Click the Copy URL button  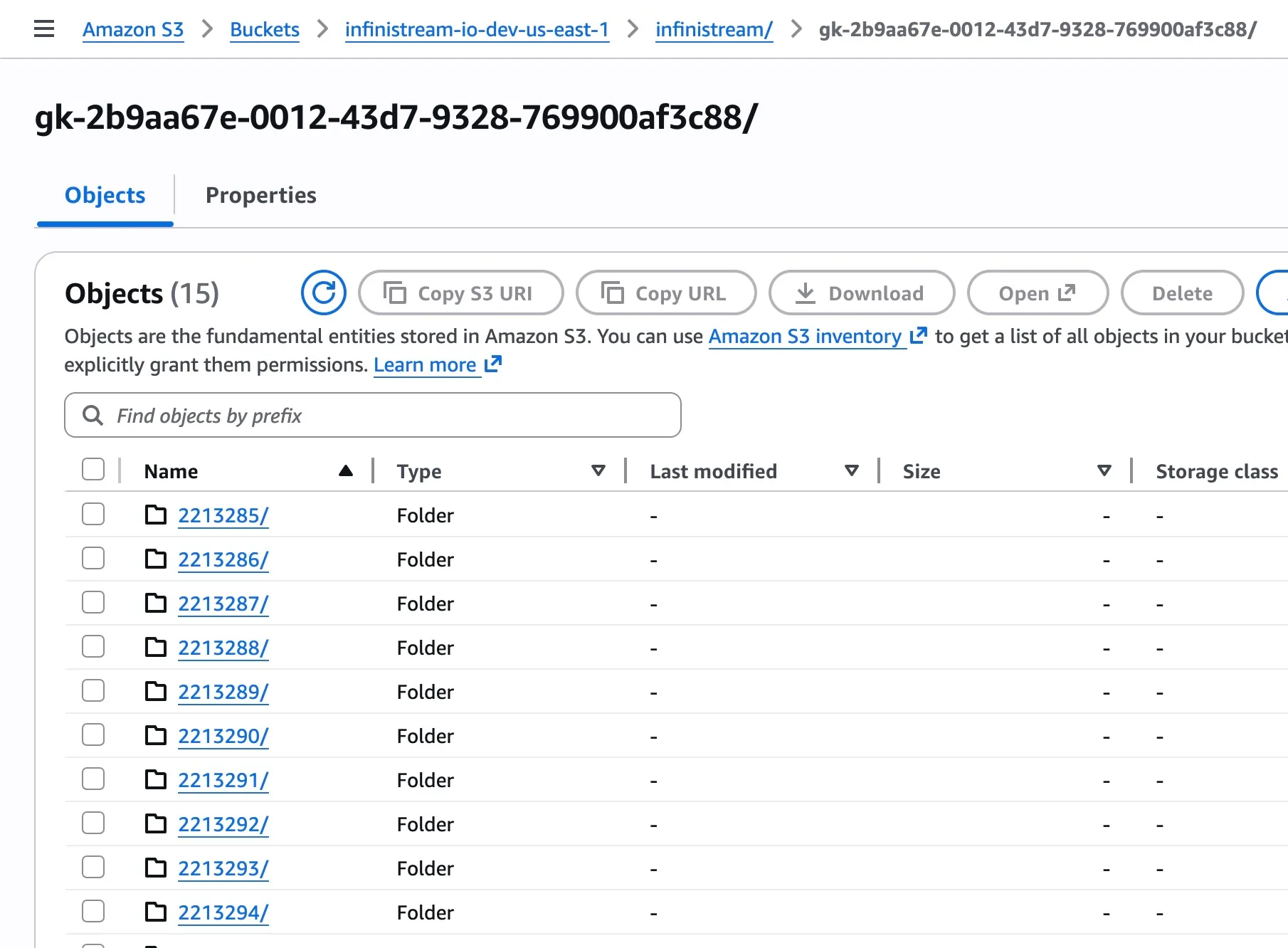pyautogui.click(x=666, y=293)
